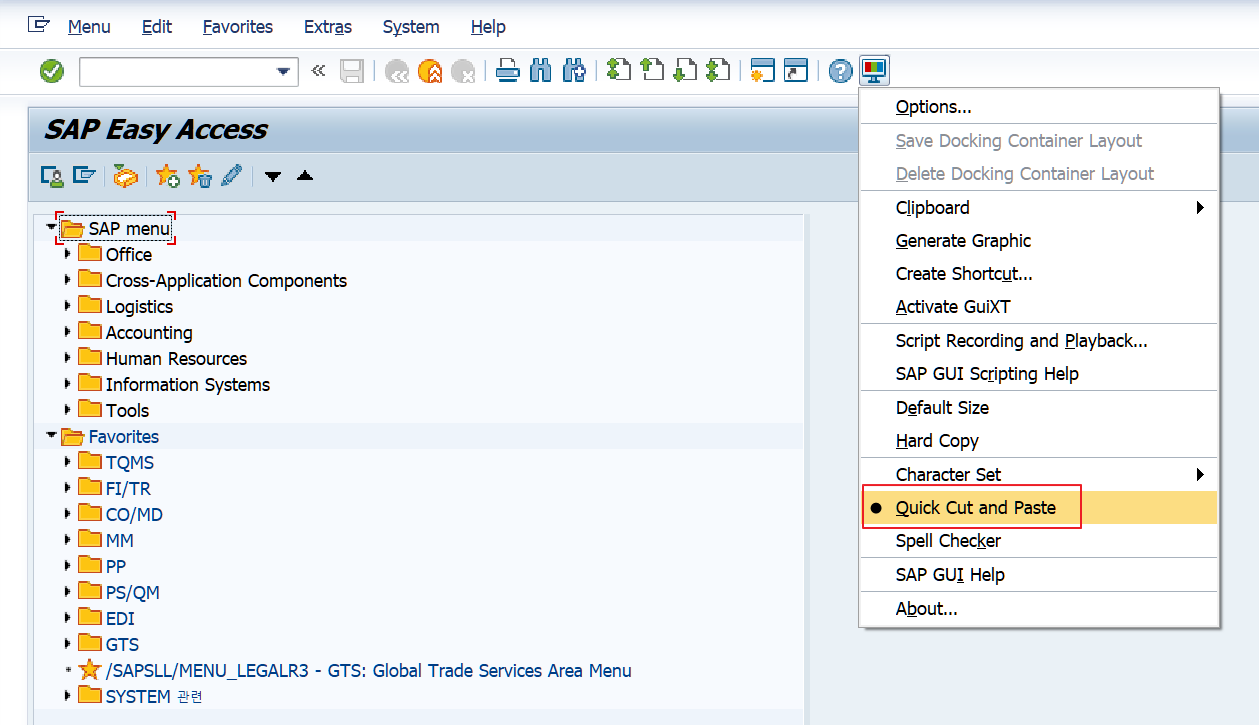Screen dimensions: 1259x725
Task: Open the Help menu in menu bar
Action: tap(488, 27)
